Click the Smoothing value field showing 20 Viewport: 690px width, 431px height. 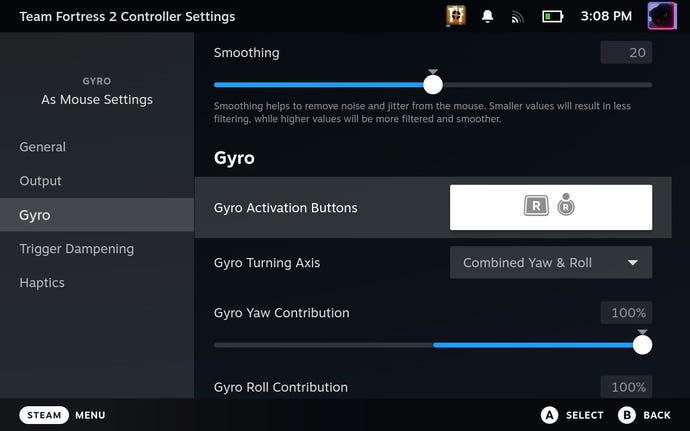pyautogui.click(x=626, y=53)
